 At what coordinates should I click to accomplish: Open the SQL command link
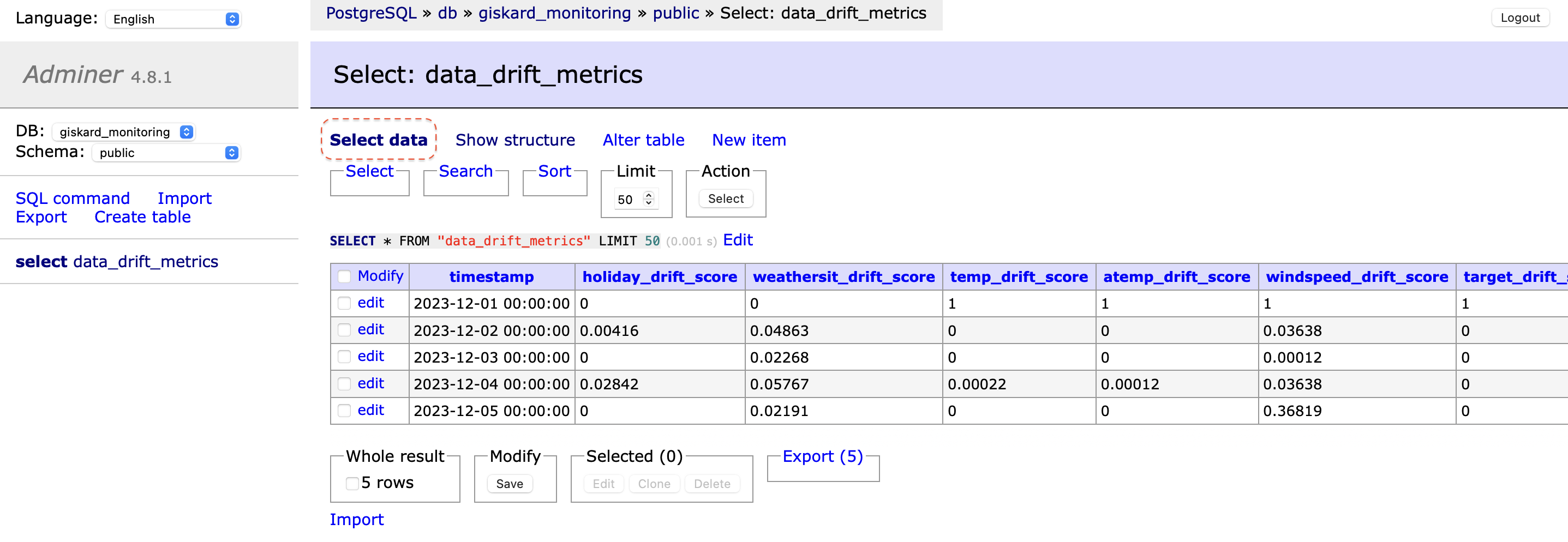[73, 198]
